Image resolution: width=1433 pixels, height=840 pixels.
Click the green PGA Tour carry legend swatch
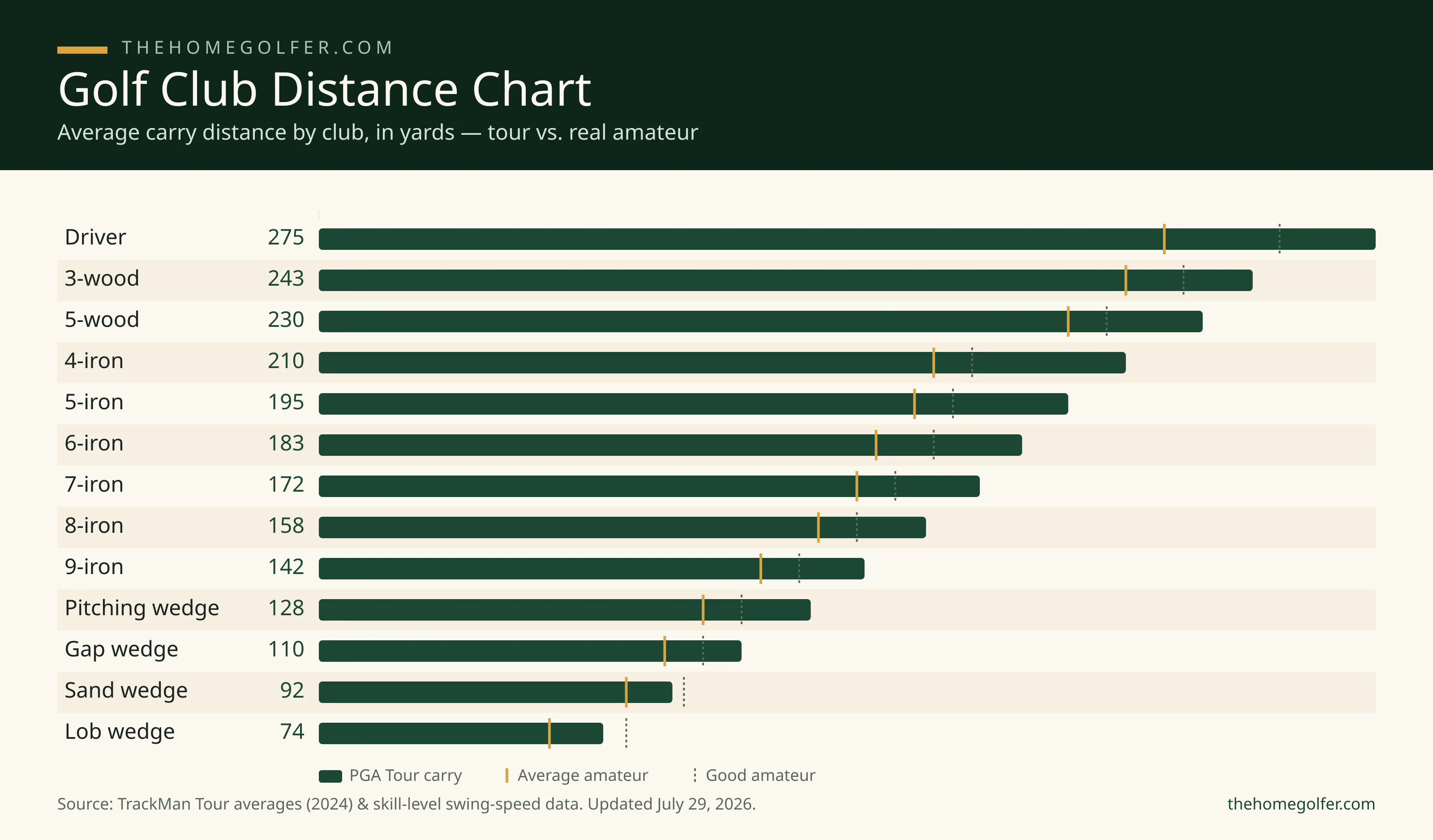pos(330,776)
